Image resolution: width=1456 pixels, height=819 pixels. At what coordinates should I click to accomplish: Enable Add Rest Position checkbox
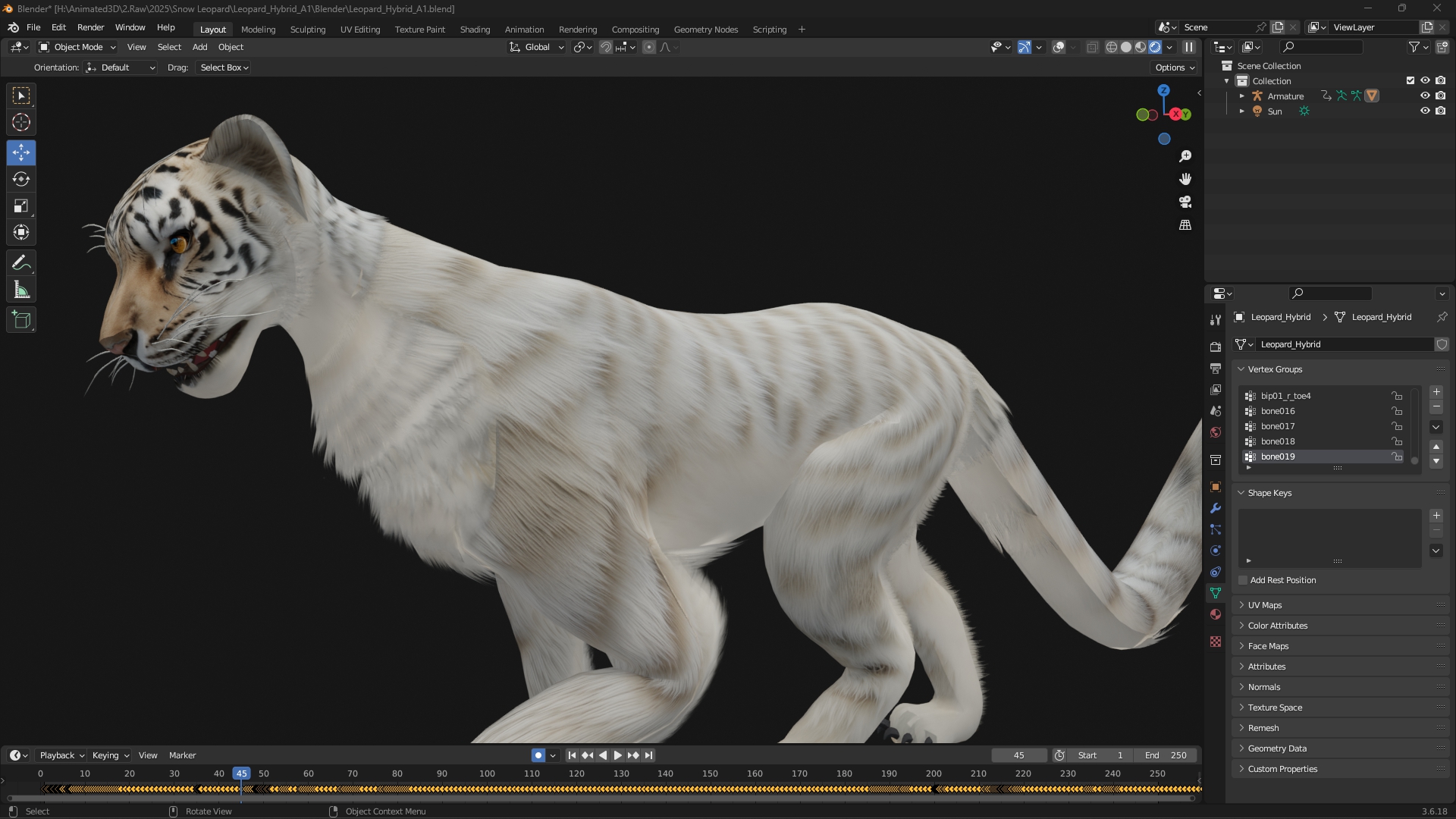(x=1243, y=580)
